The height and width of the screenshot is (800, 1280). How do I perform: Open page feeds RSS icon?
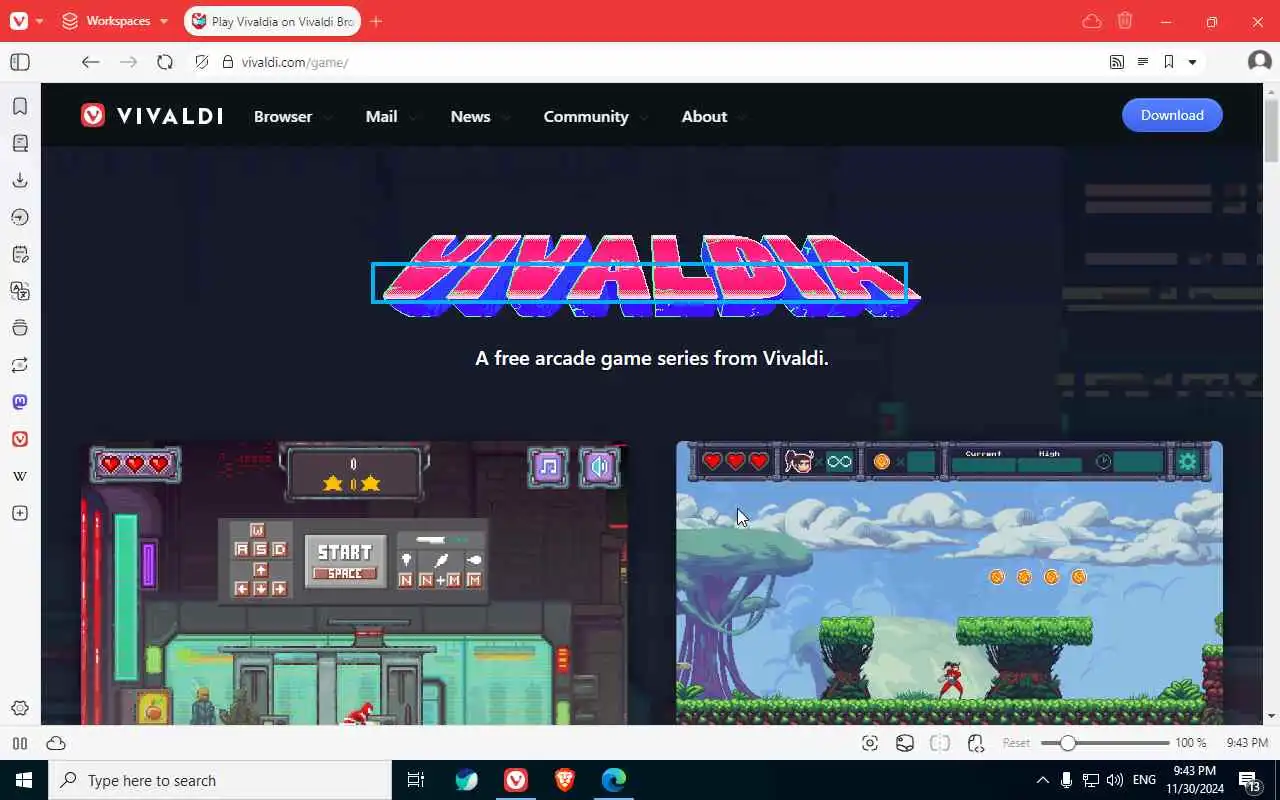[x=1117, y=62]
